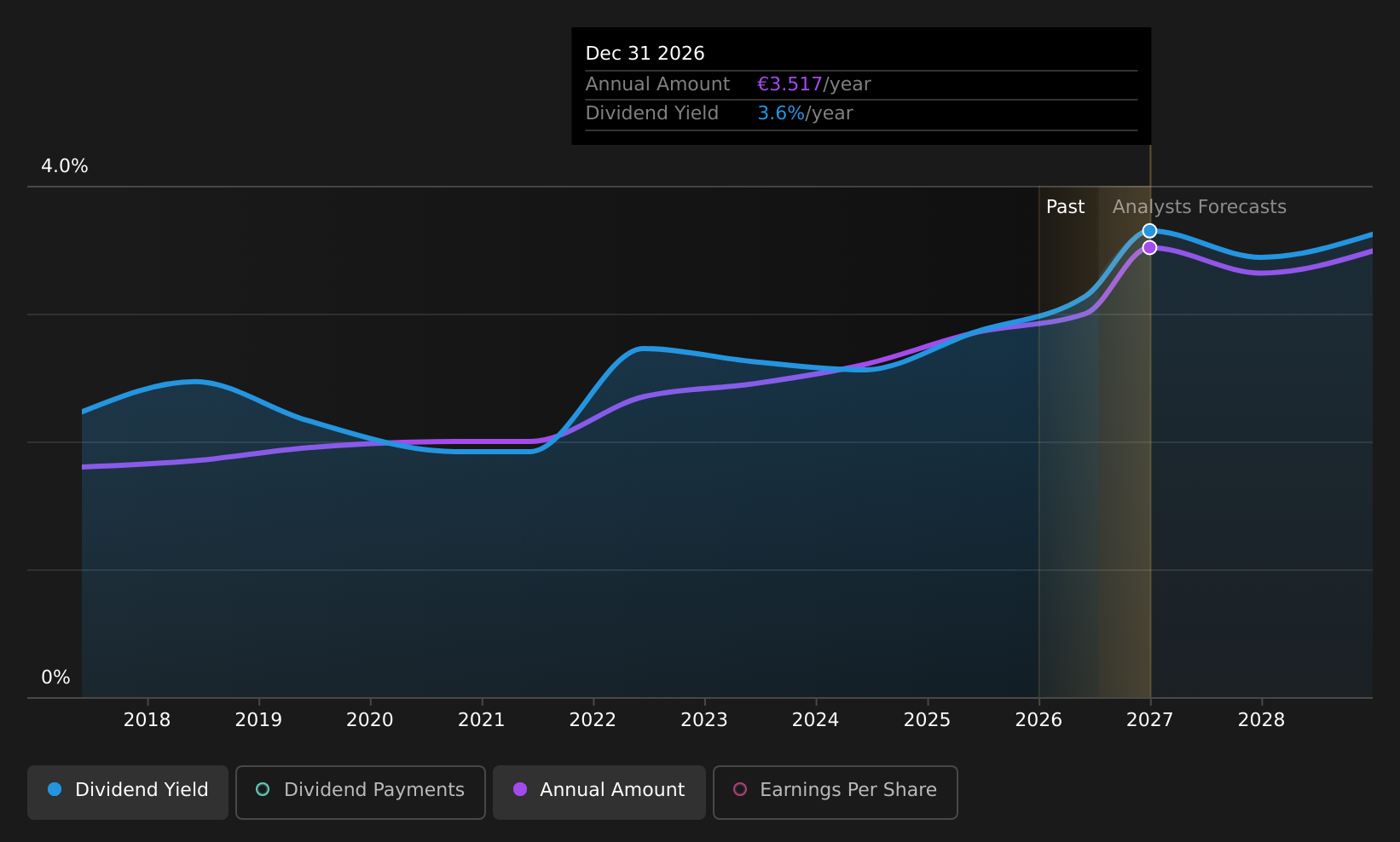1400x842 pixels.
Task: Click the 2022 x-axis label
Action: click(x=593, y=720)
